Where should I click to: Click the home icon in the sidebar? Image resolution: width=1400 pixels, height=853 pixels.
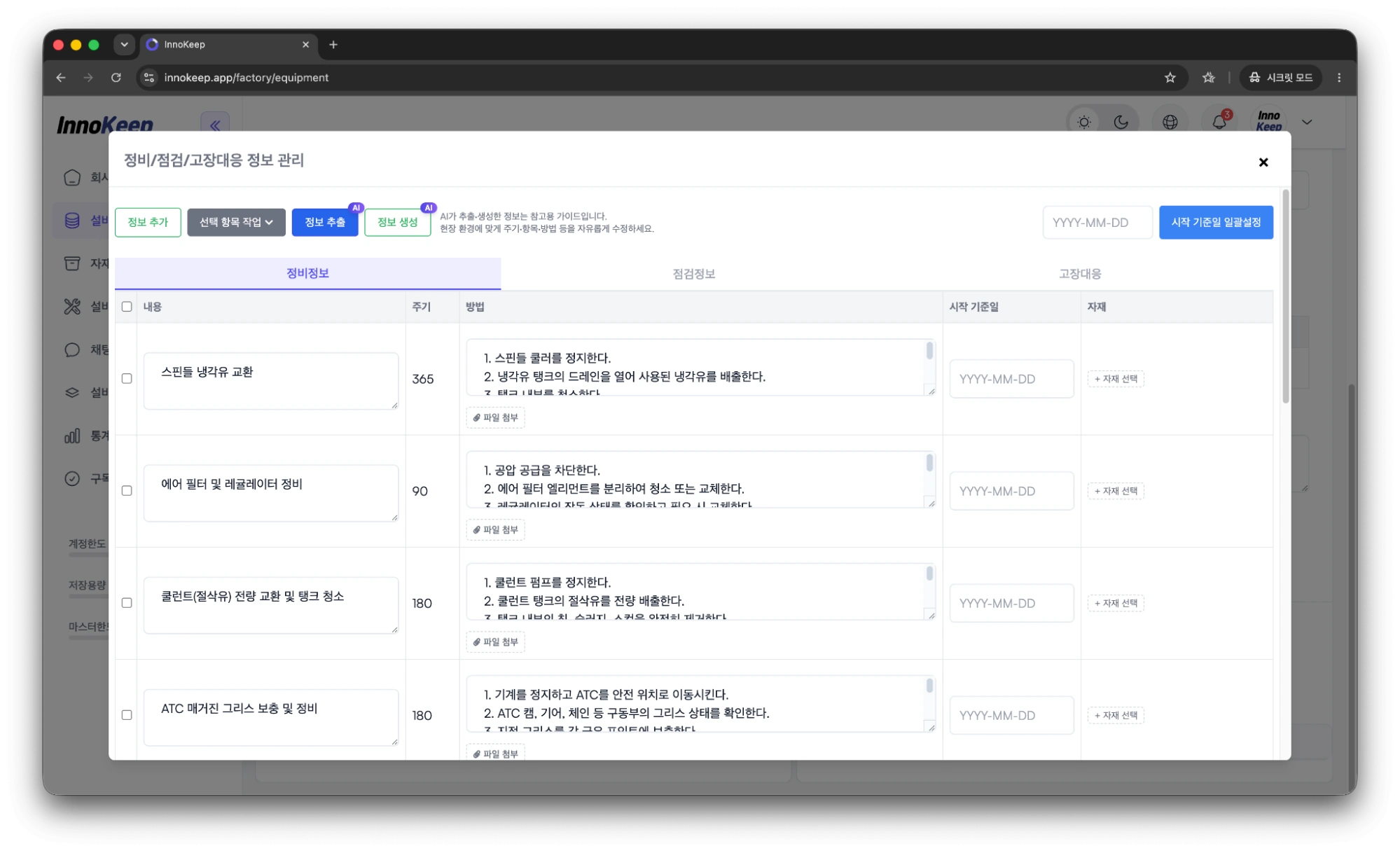coord(72,177)
